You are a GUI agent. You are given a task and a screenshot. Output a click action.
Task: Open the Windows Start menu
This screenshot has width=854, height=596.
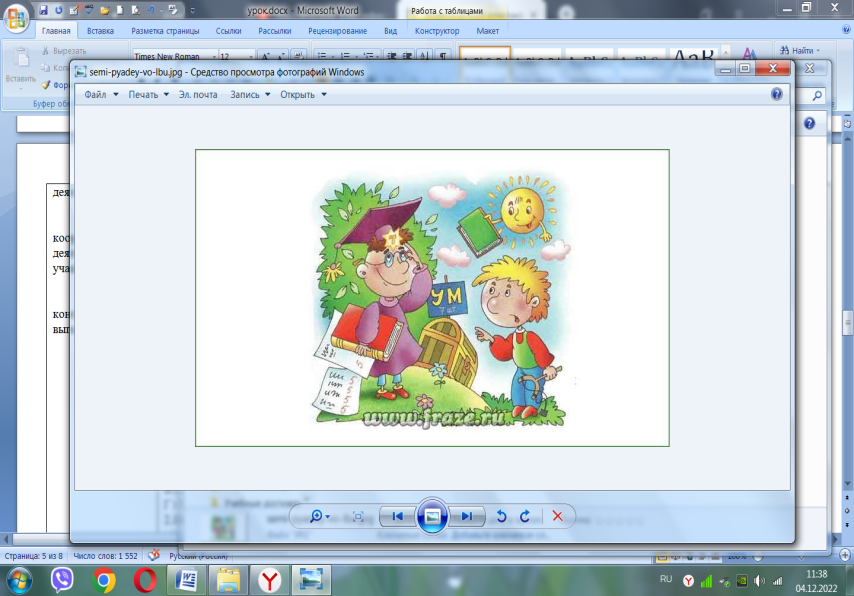[19, 580]
